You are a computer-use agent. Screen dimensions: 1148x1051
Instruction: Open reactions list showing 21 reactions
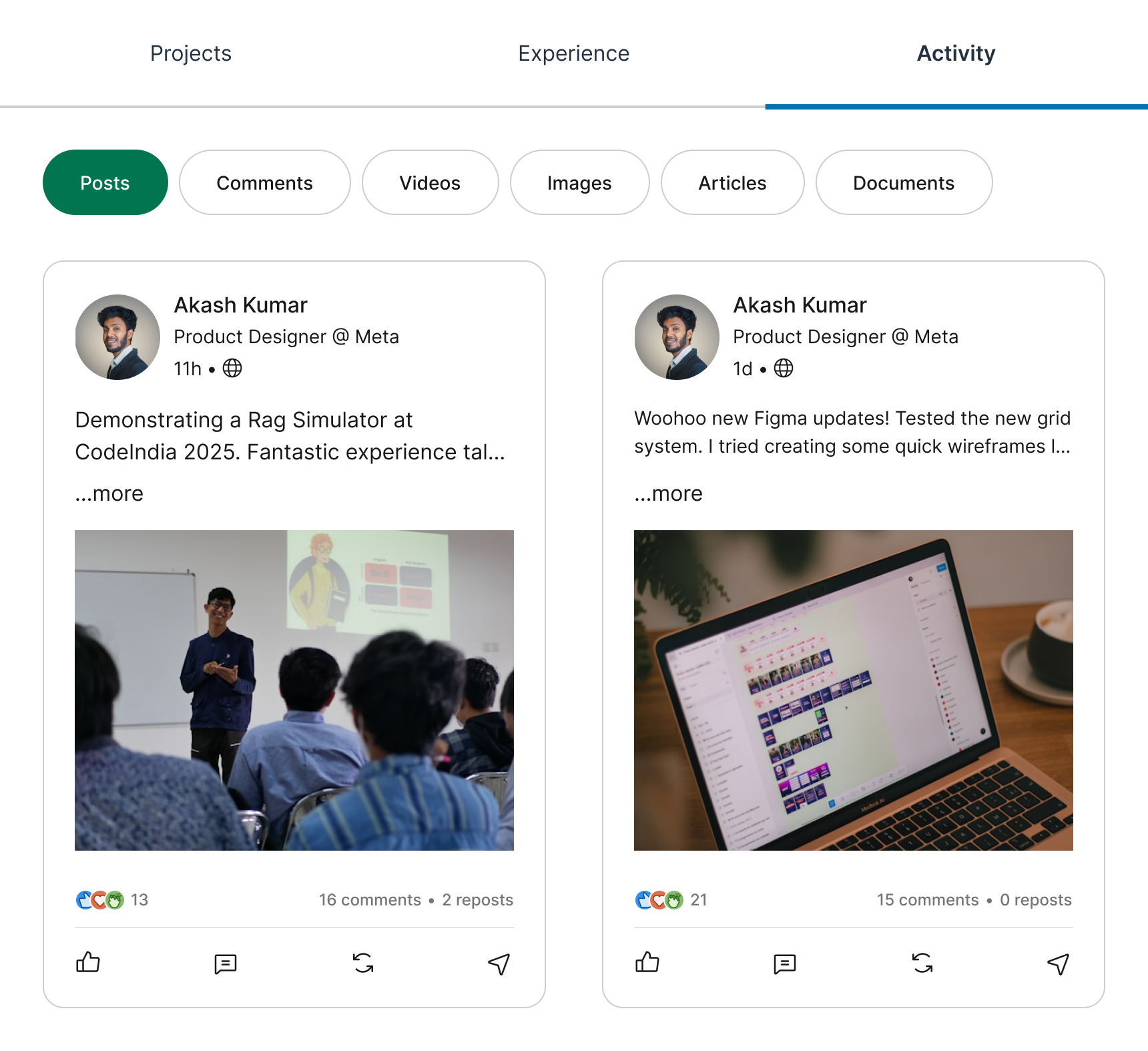click(x=671, y=900)
